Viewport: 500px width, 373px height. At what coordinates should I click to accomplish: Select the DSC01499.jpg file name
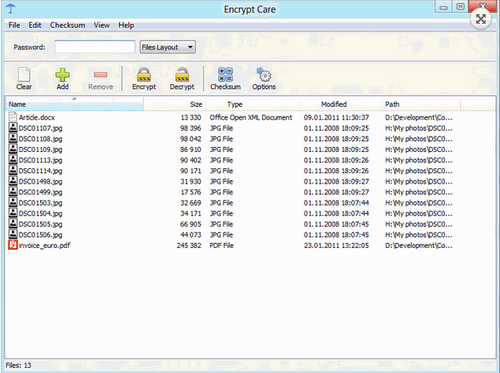coord(41,192)
